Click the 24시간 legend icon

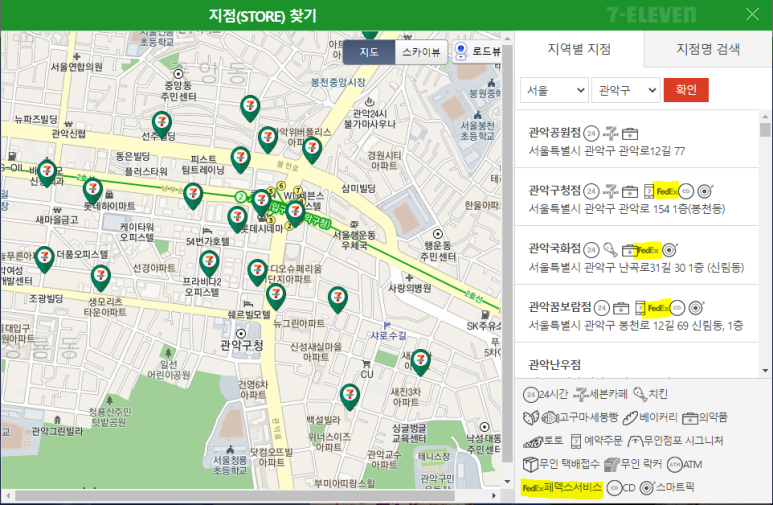530,394
